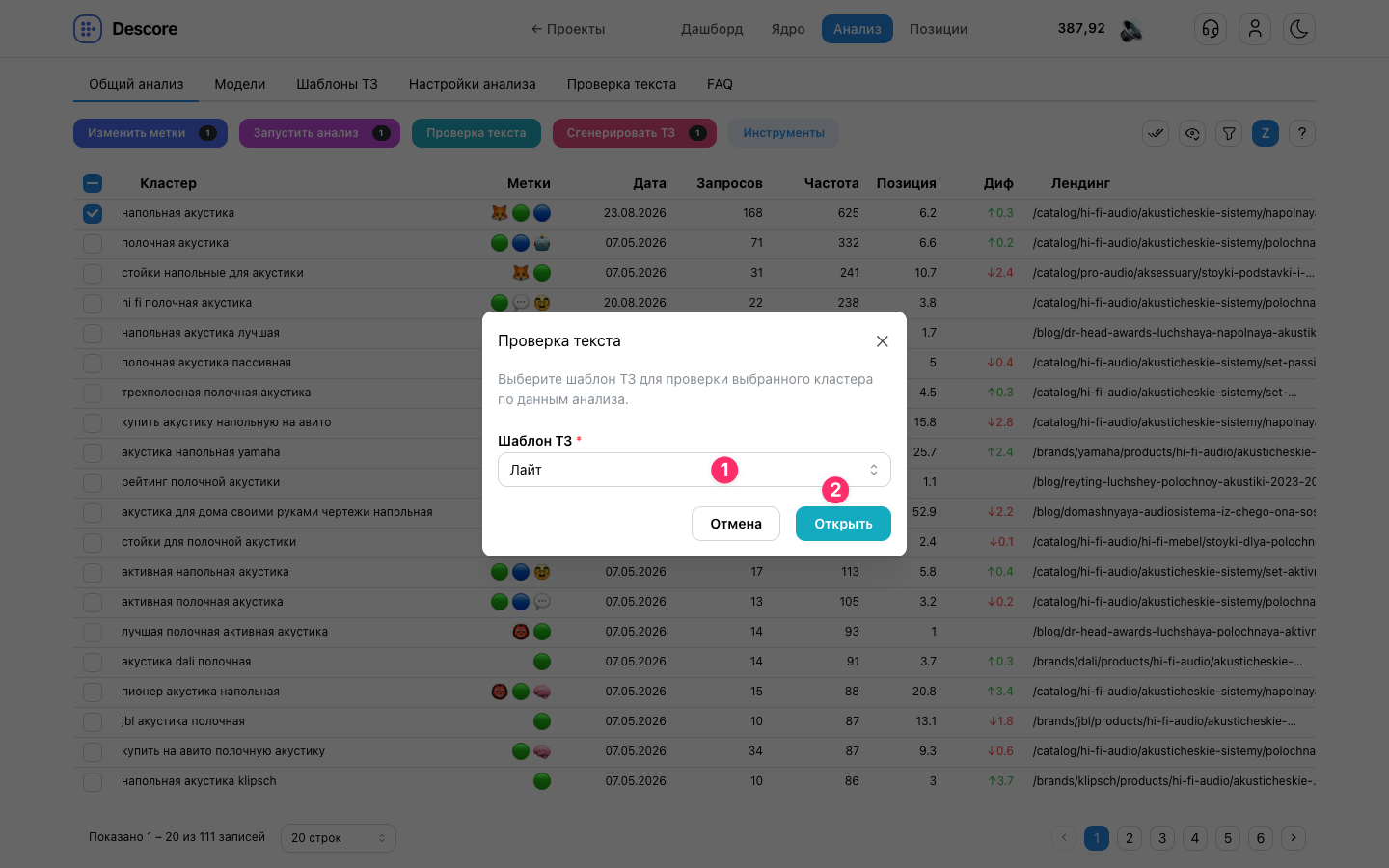Open support via the headset icon

click(x=1211, y=29)
